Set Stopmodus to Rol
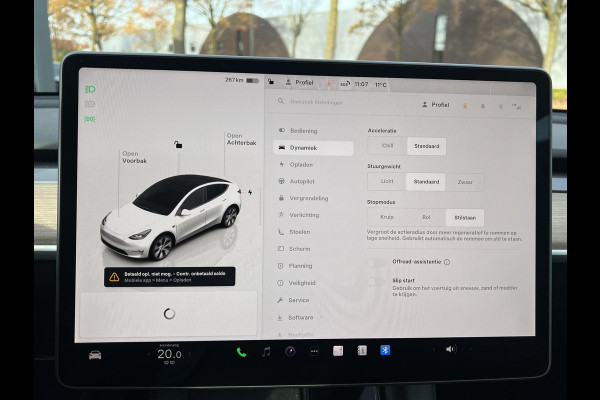The width and height of the screenshot is (600, 400). (426, 217)
